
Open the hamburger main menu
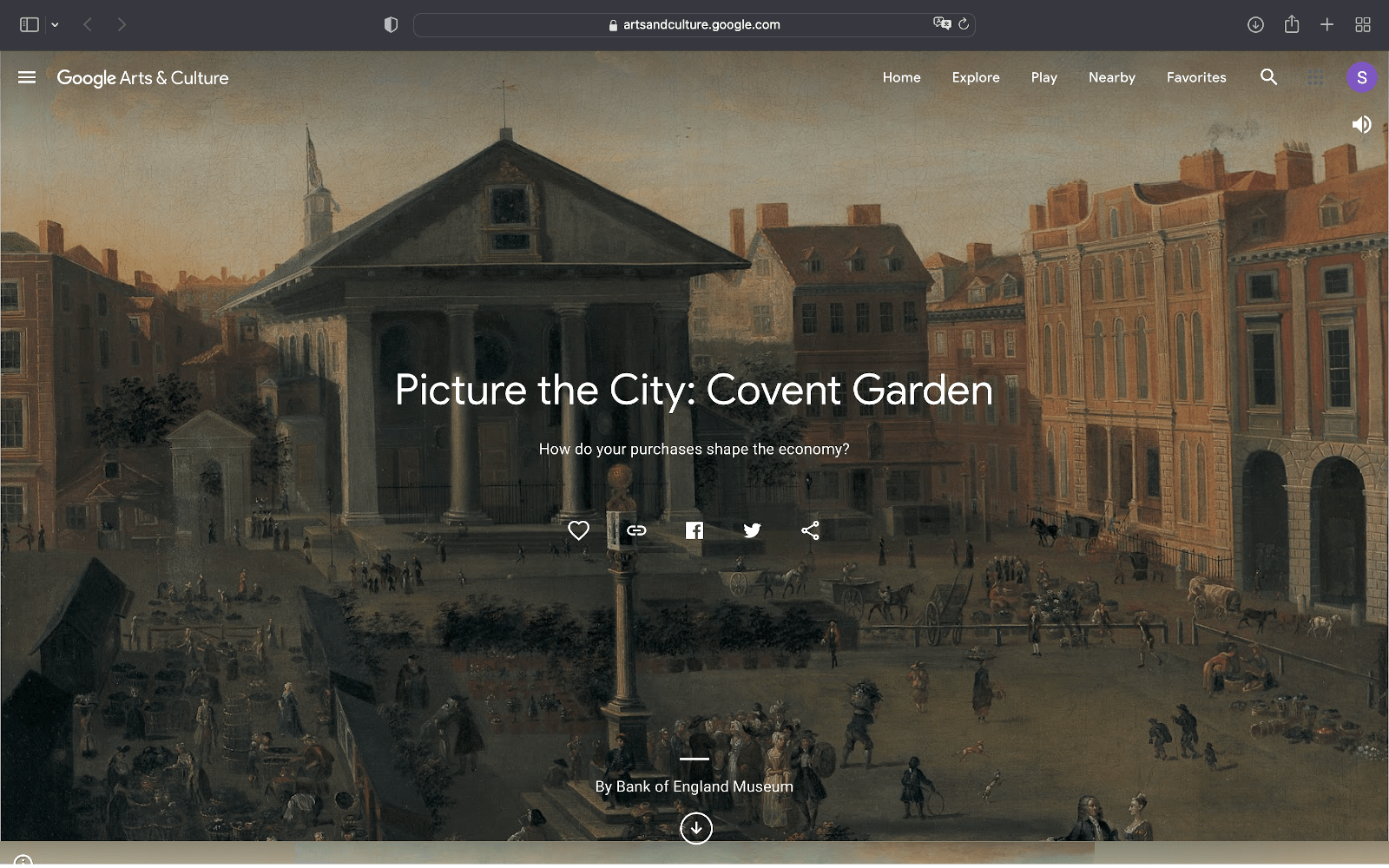[x=27, y=77]
